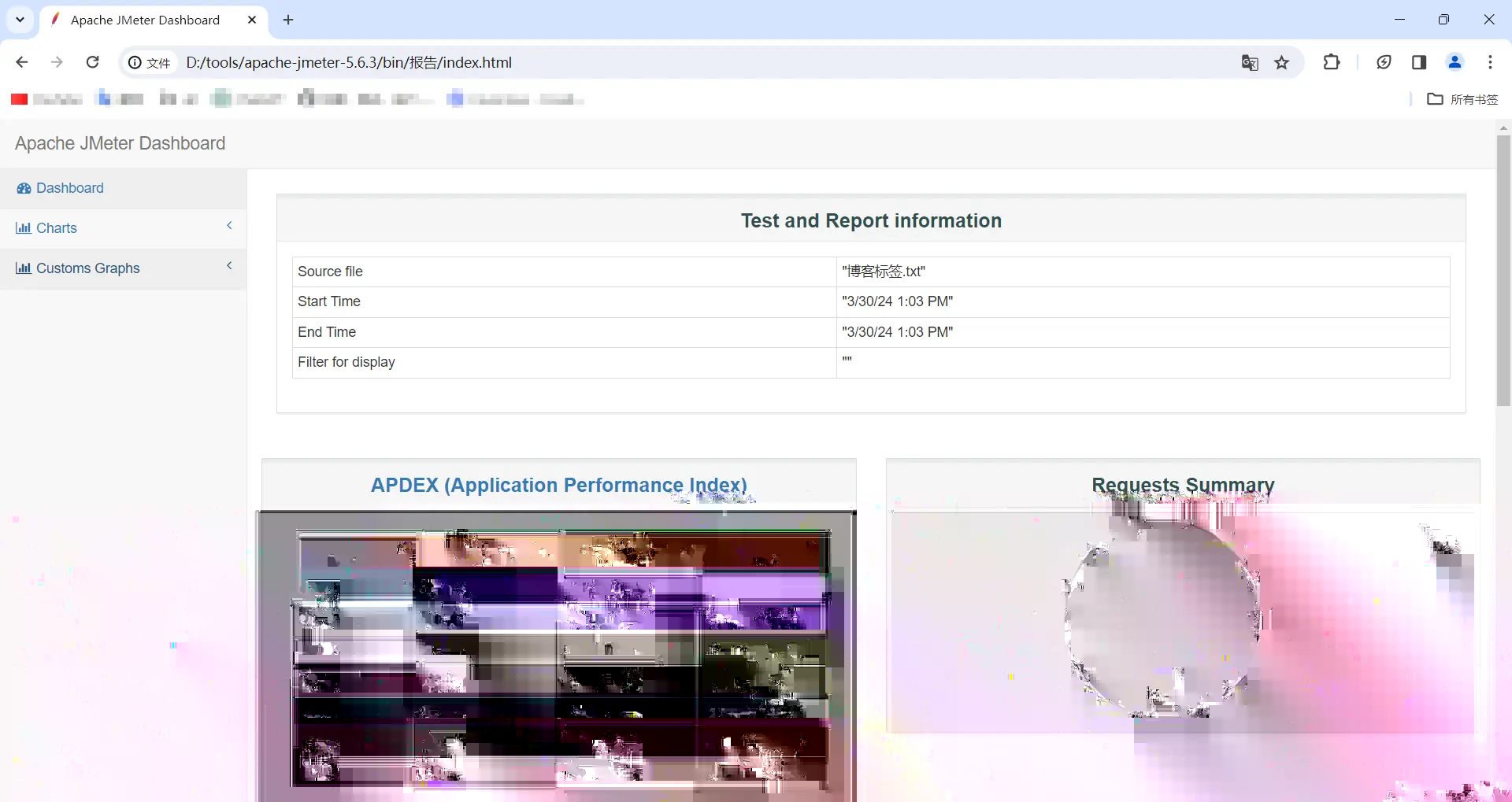The height and width of the screenshot is (802, 1512).
Task: Open the Dashboard sidebar item
Action: click(123, 188)
